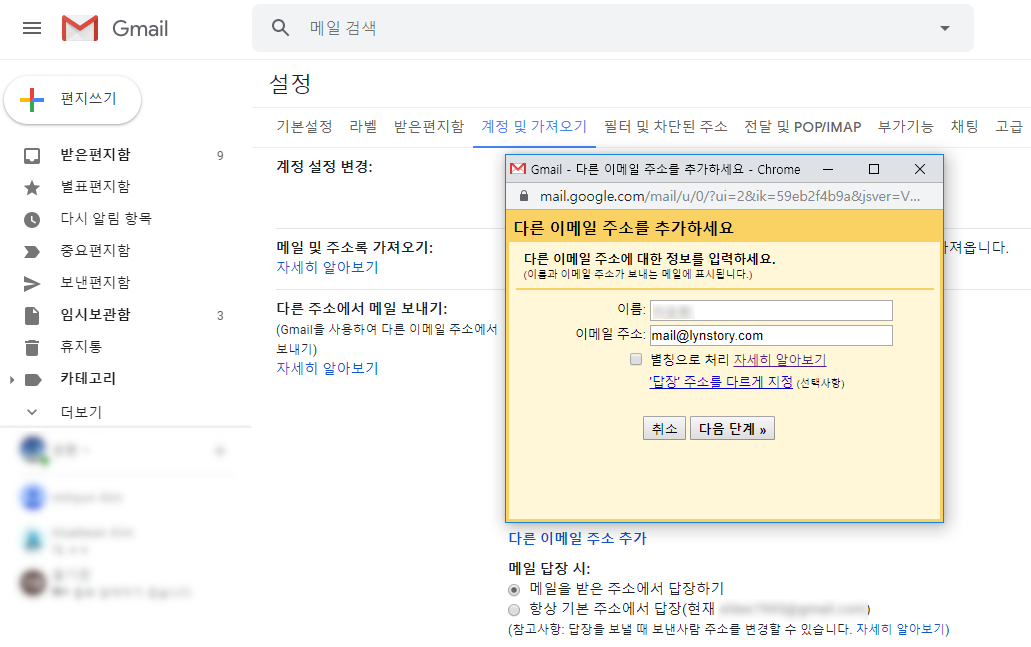The height and width of the screenshot is (647, 1031).
Task: Click '답장' 주소를 다르게 지정 link
Action: (x=721, y=381)
